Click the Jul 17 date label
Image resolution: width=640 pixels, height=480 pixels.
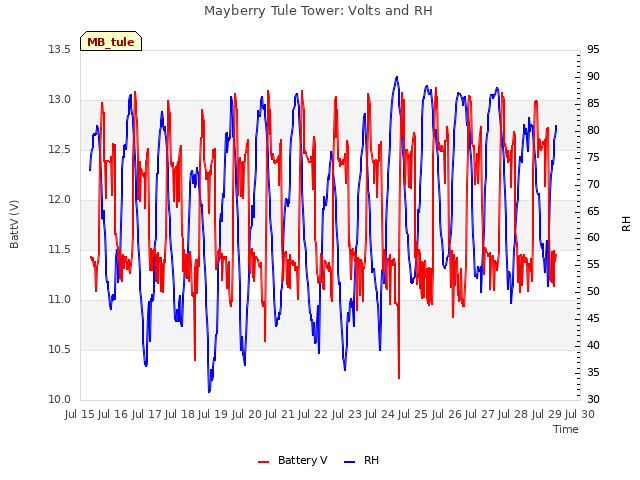click(x=146, y=414)
